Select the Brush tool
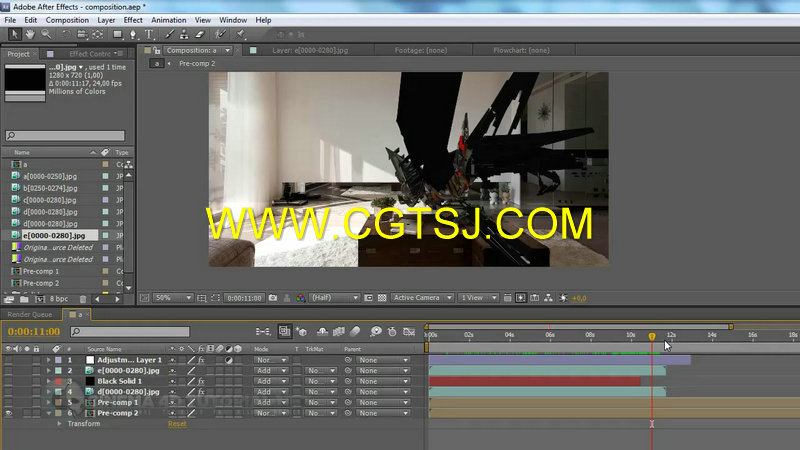This screenshot has width=800, height=450. tap(169, 34)
